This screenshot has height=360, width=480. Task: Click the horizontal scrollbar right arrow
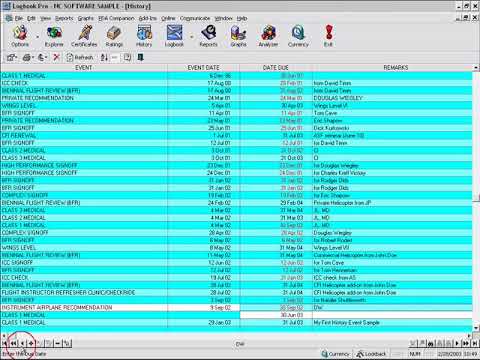point(469,336)
